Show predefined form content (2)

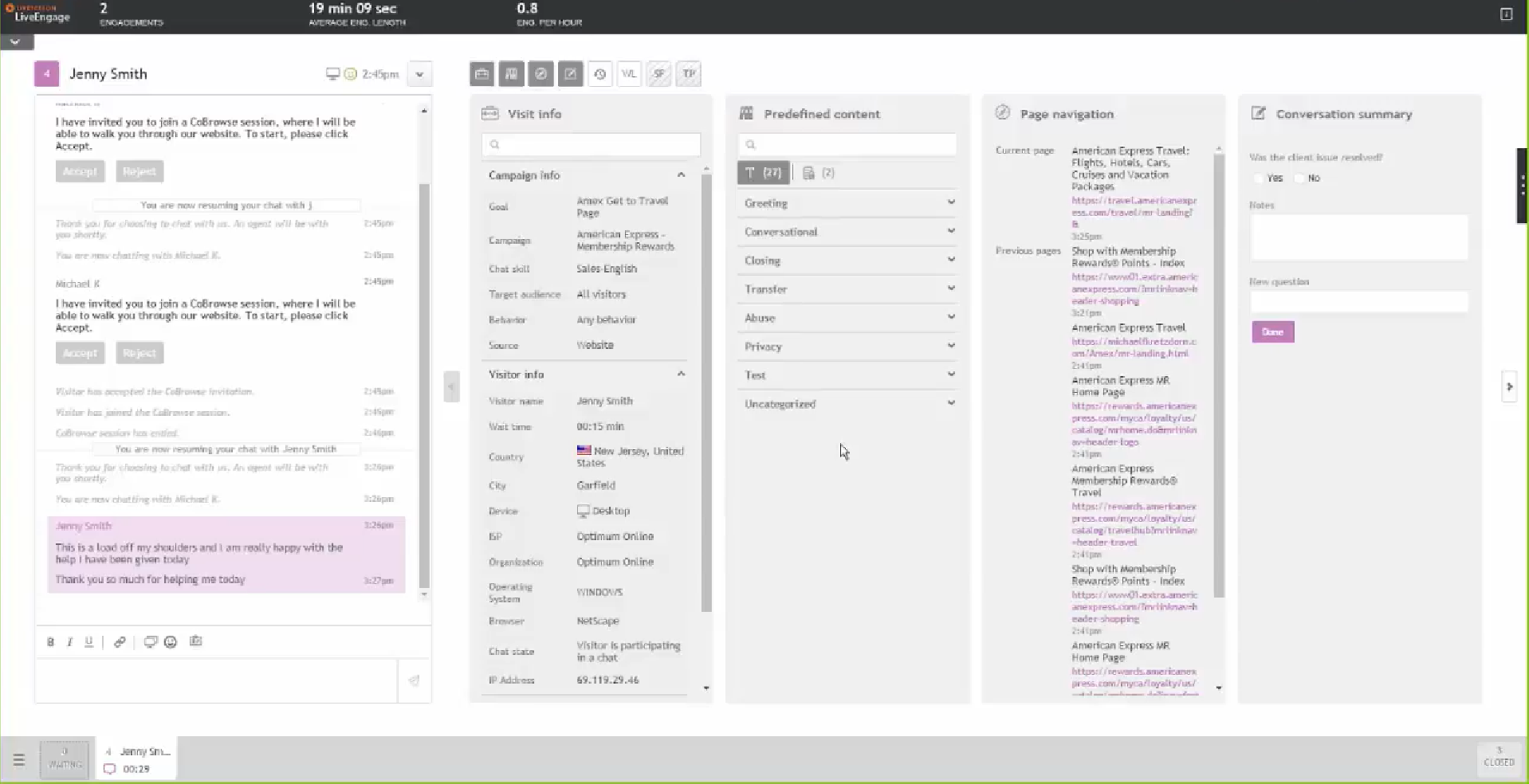click(819, 173)
